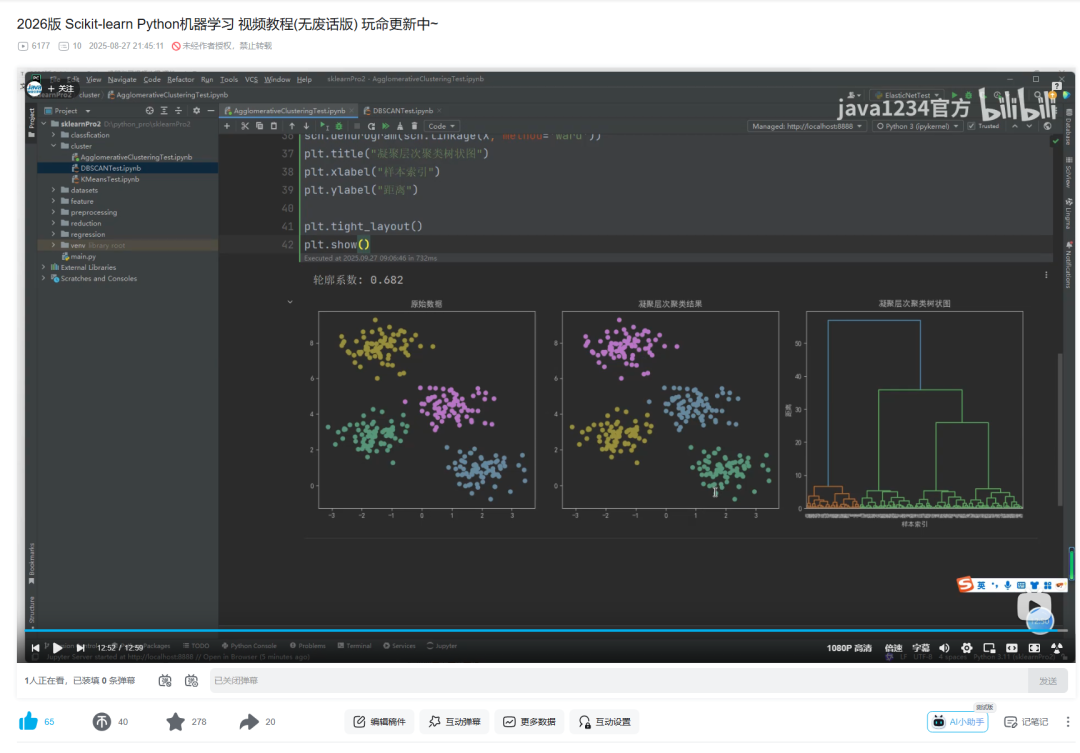This screenshot has height=753, width=1080.
Task: Play the video with the play button
Action: tap(57, 648)
